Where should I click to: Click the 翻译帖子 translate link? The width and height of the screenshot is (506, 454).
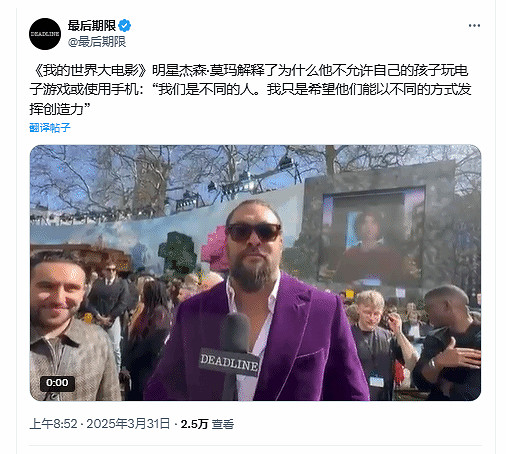50,127
